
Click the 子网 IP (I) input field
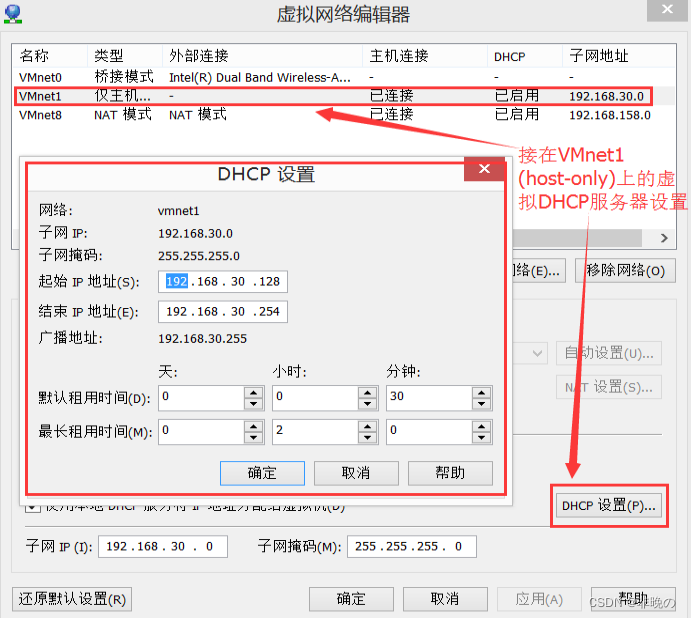coord(163,547)
